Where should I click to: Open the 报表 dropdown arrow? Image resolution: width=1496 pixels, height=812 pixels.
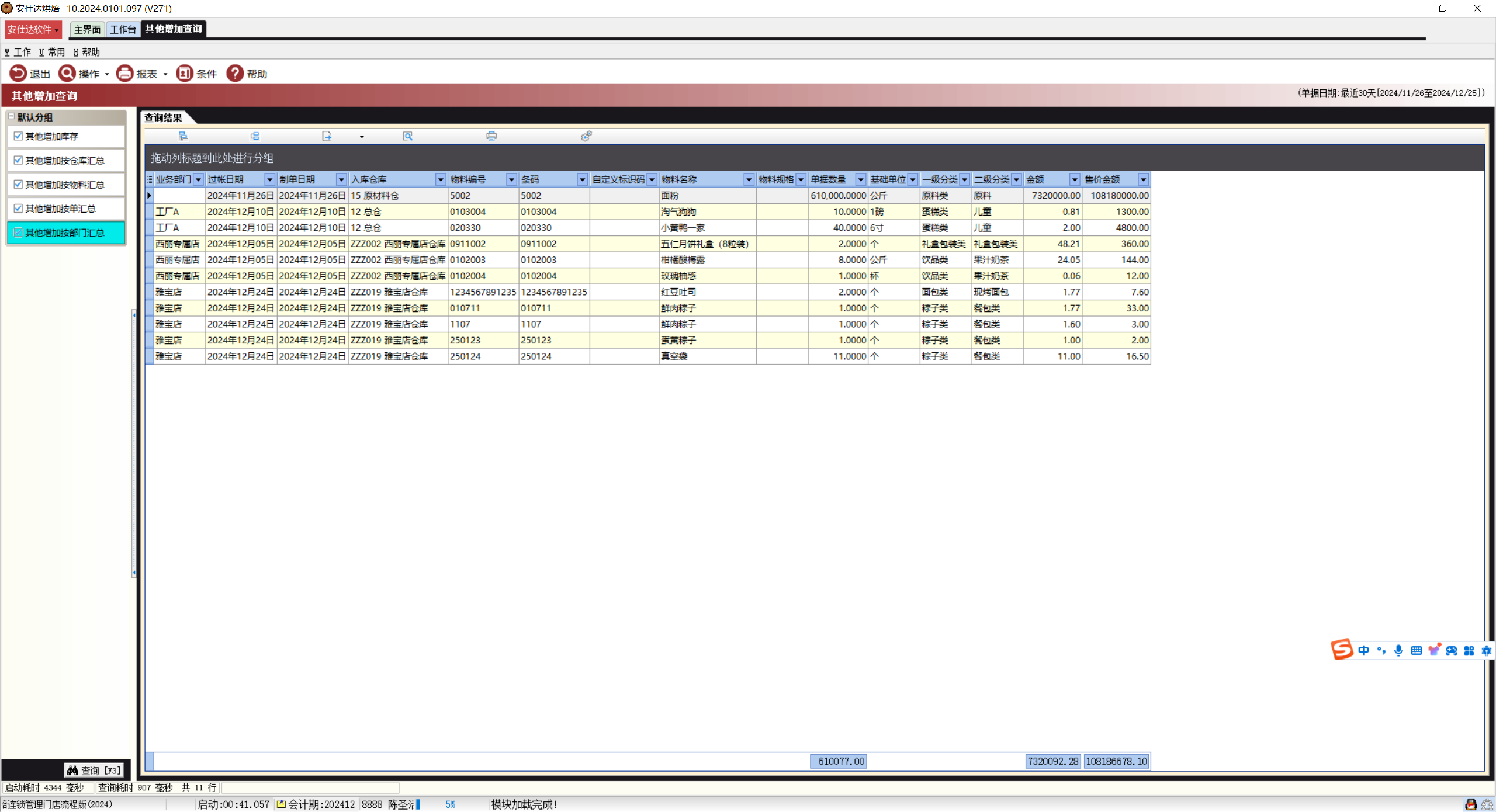165,74
